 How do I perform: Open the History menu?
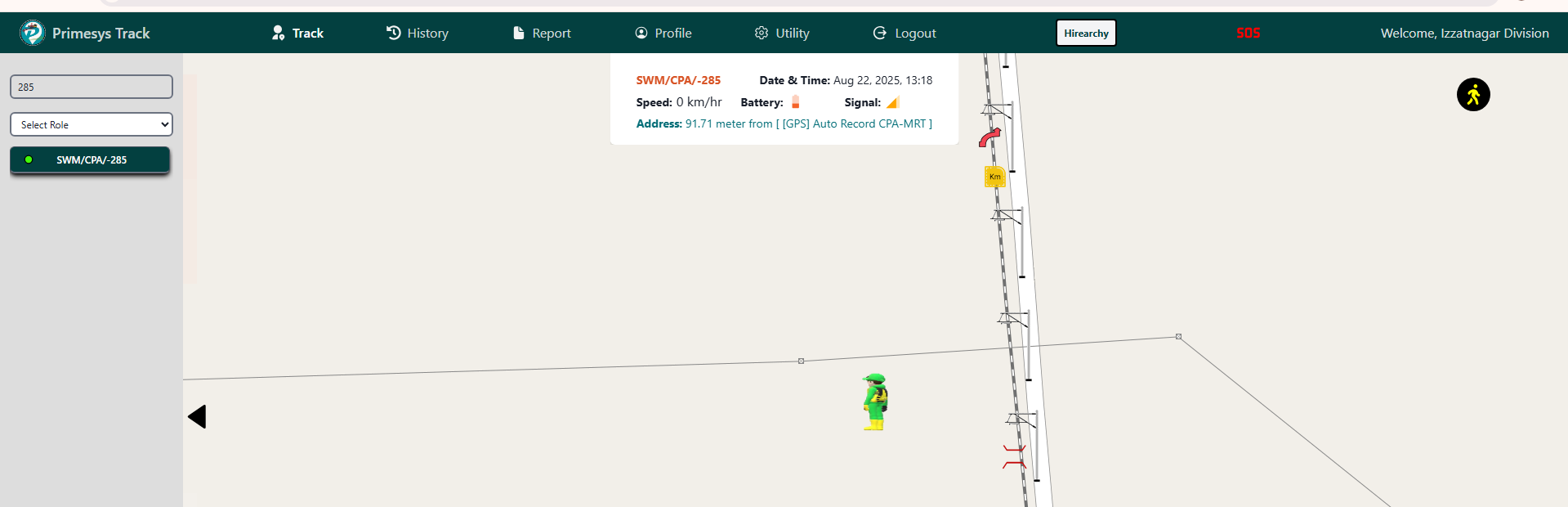[x=418, y=33]
